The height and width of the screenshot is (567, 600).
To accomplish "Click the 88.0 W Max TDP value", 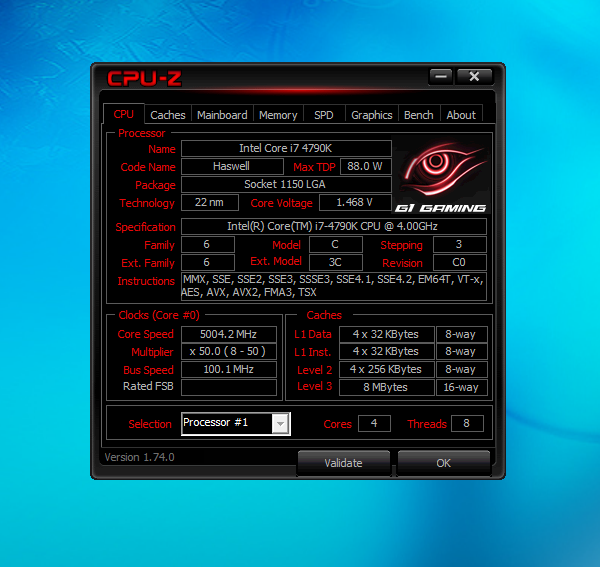I will (x=365, y=166).
